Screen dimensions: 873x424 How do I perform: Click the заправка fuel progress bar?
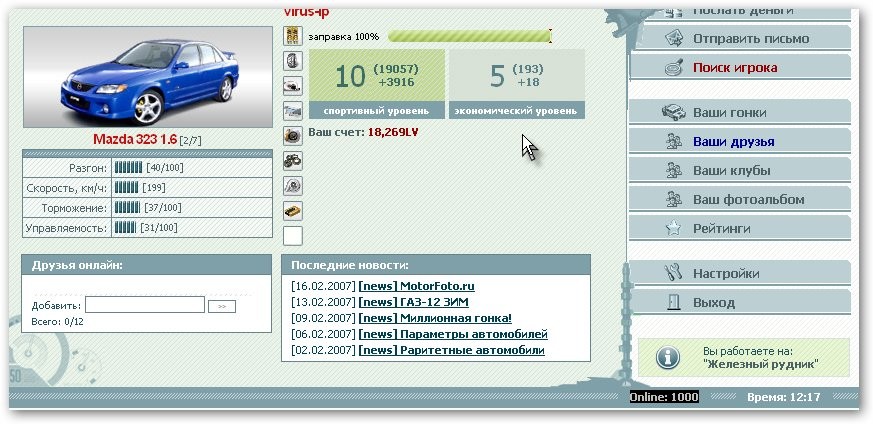tap(470, 36)
